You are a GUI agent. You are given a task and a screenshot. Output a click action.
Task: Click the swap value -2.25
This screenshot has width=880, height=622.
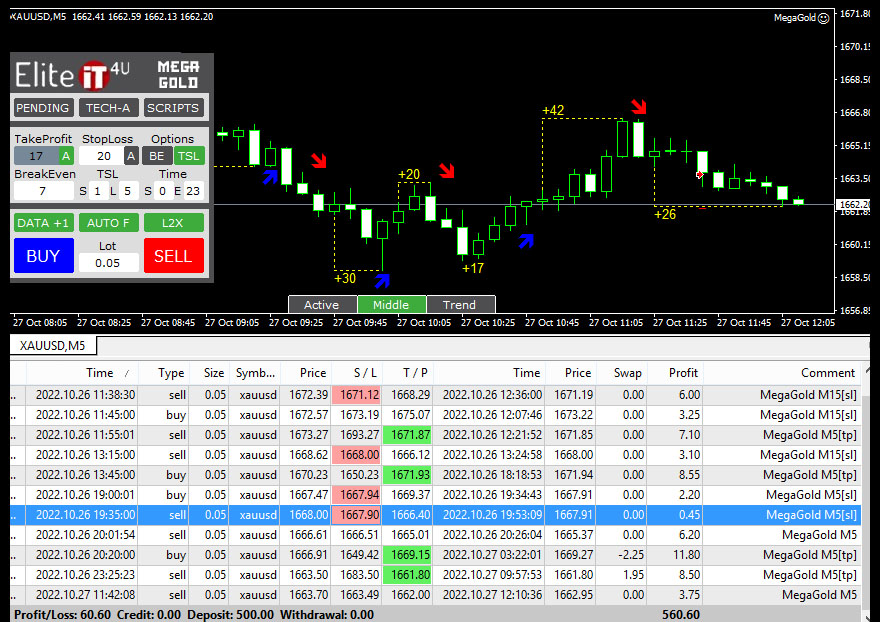(x=630, y=555)
